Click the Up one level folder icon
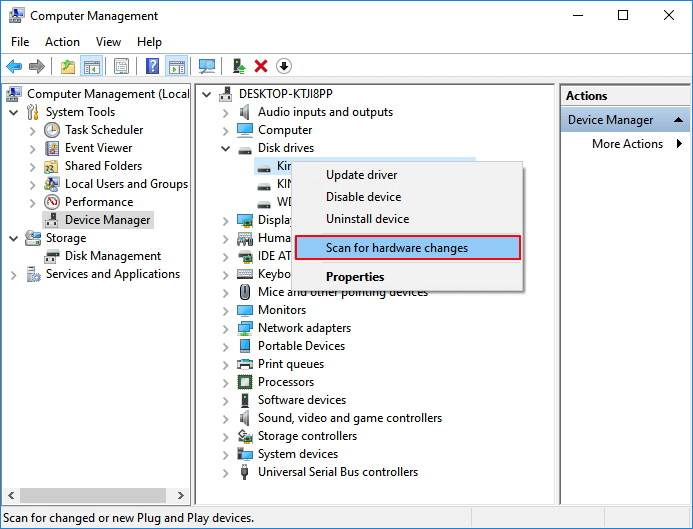 tap(67, 66)
